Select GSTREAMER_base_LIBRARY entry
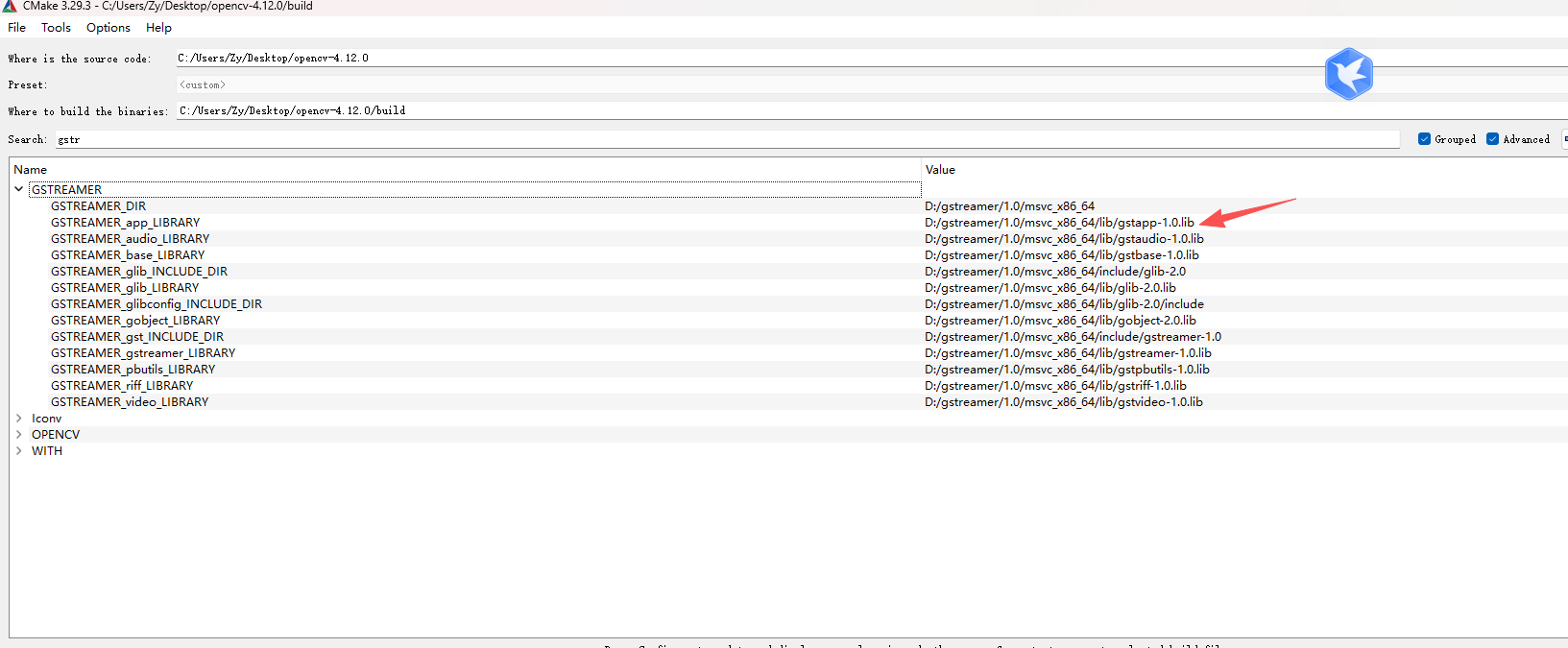The image size is (1568, 648). 128,254
